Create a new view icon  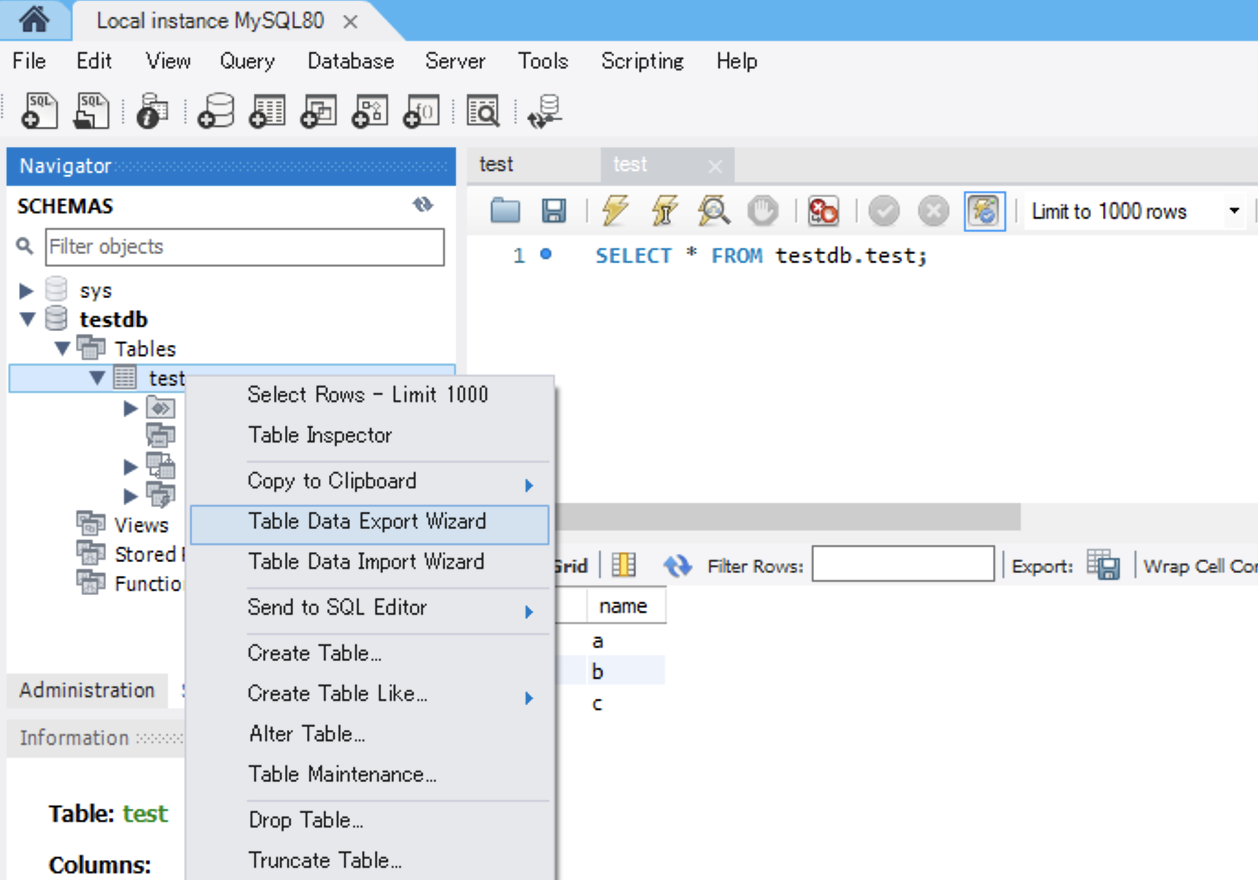319,110
